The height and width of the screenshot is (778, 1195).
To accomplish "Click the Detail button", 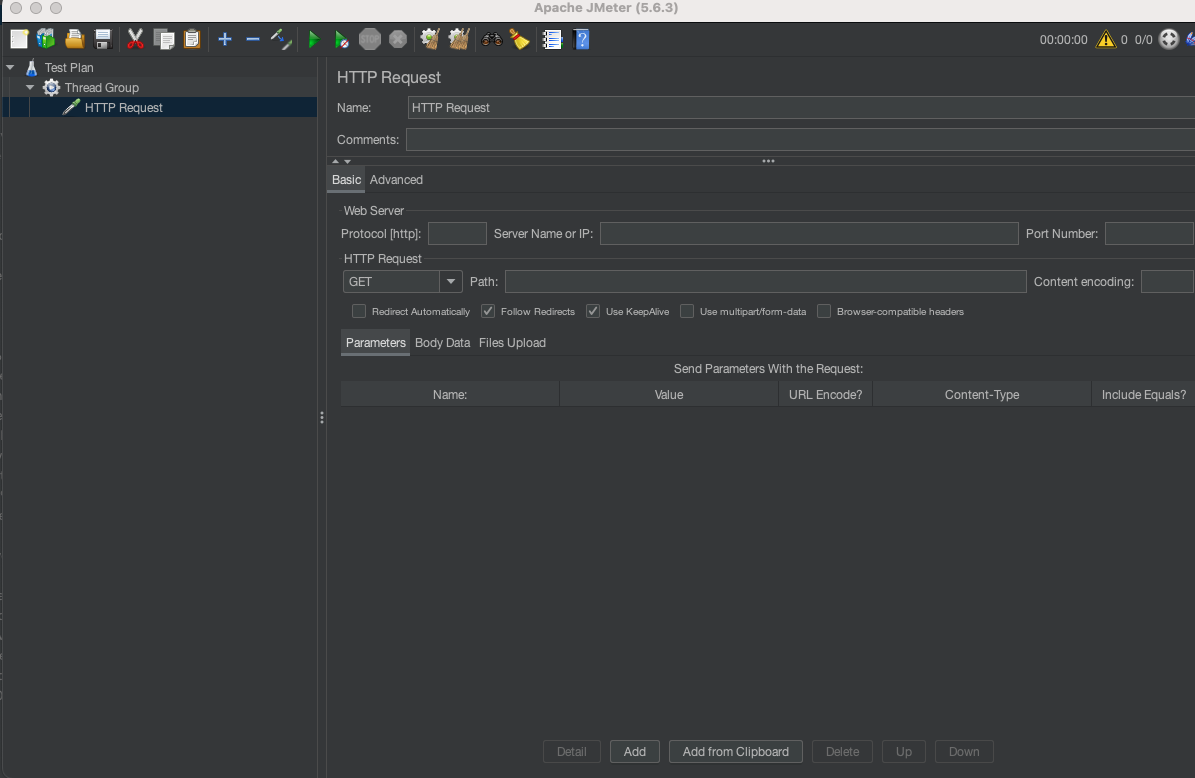I will 572,751.
